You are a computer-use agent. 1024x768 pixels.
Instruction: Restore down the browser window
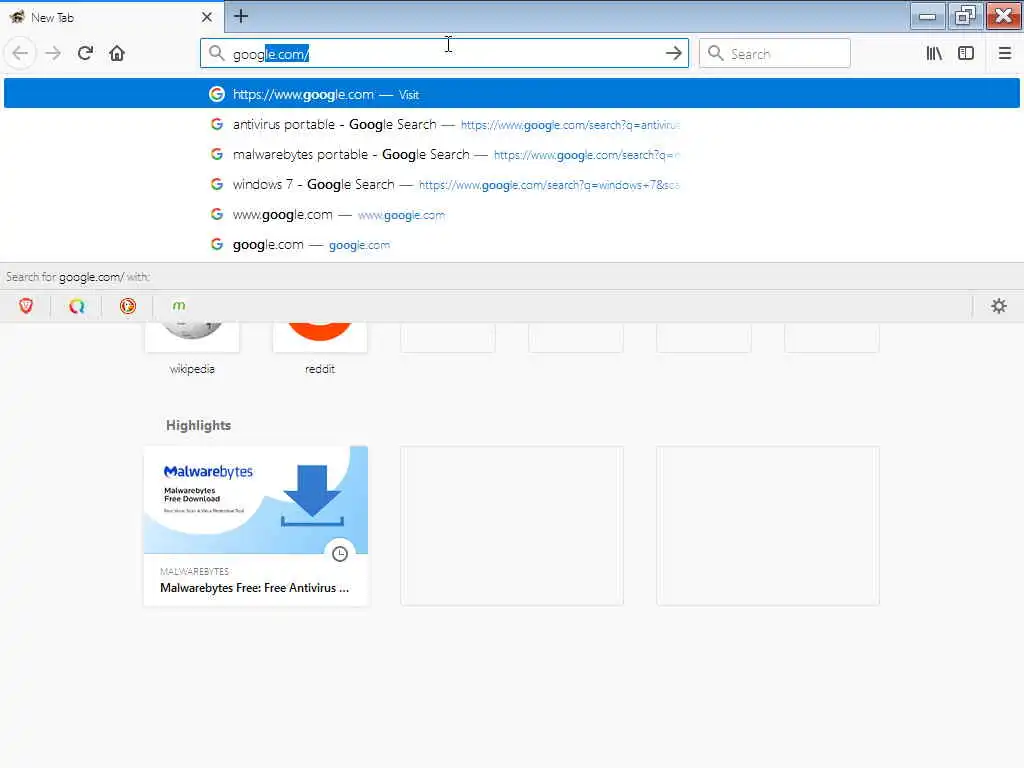965,16
